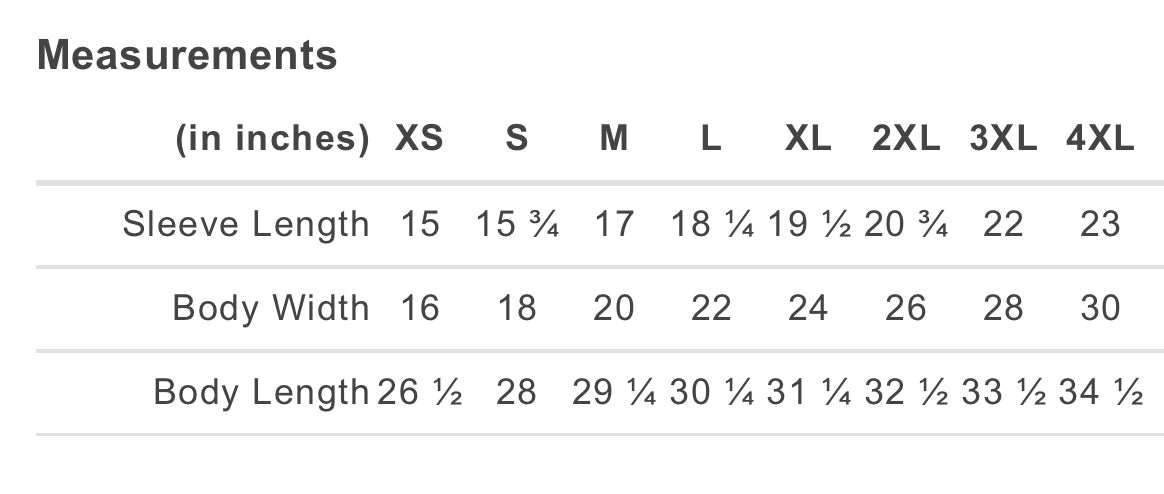Select the 32 ½ body length cell
Image resolution: width=1164 pixels, height=494 pixels.
click(906, 392)
